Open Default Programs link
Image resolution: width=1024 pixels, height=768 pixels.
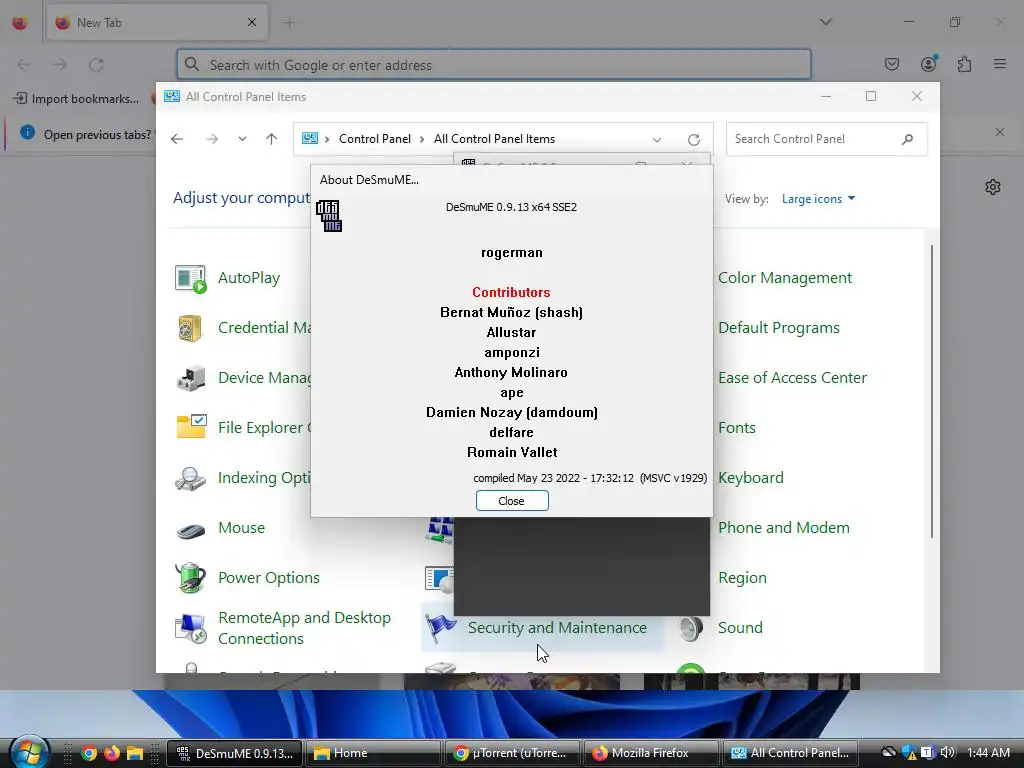pos(778,328)
